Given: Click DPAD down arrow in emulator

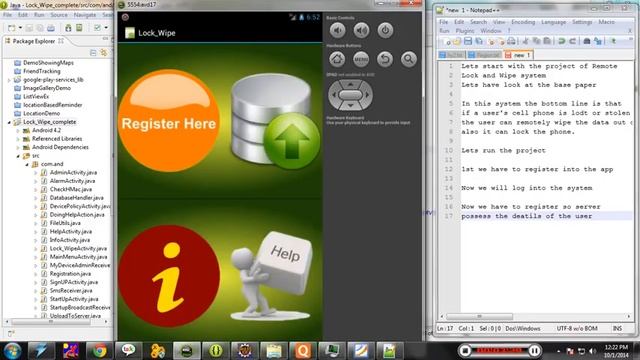Looking at the screenshot, I should (x=351, y=105).
